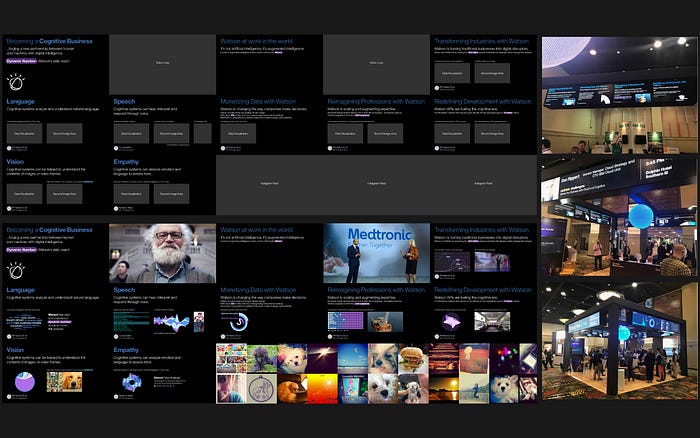Click the Data Visualization placeholder under wireframe Vision

click(24, 194)
